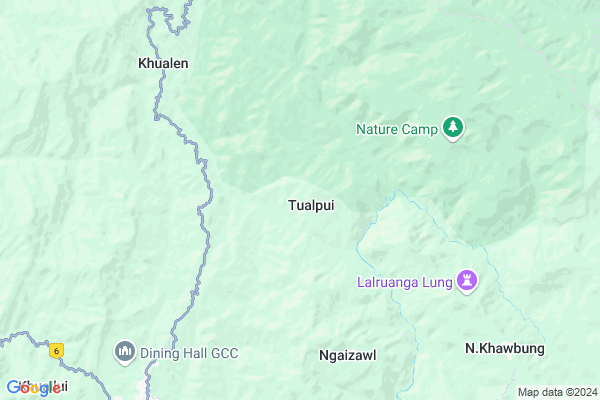Select the Lalruanga Lung purple landmark pin
This screenshot has width=600, height=400.
[x=467, y=281]
